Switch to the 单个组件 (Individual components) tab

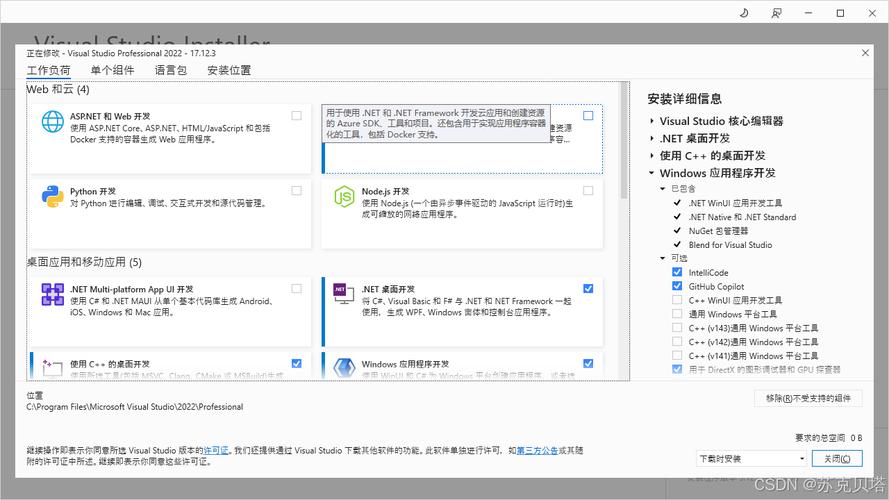[x=112, y=70]
